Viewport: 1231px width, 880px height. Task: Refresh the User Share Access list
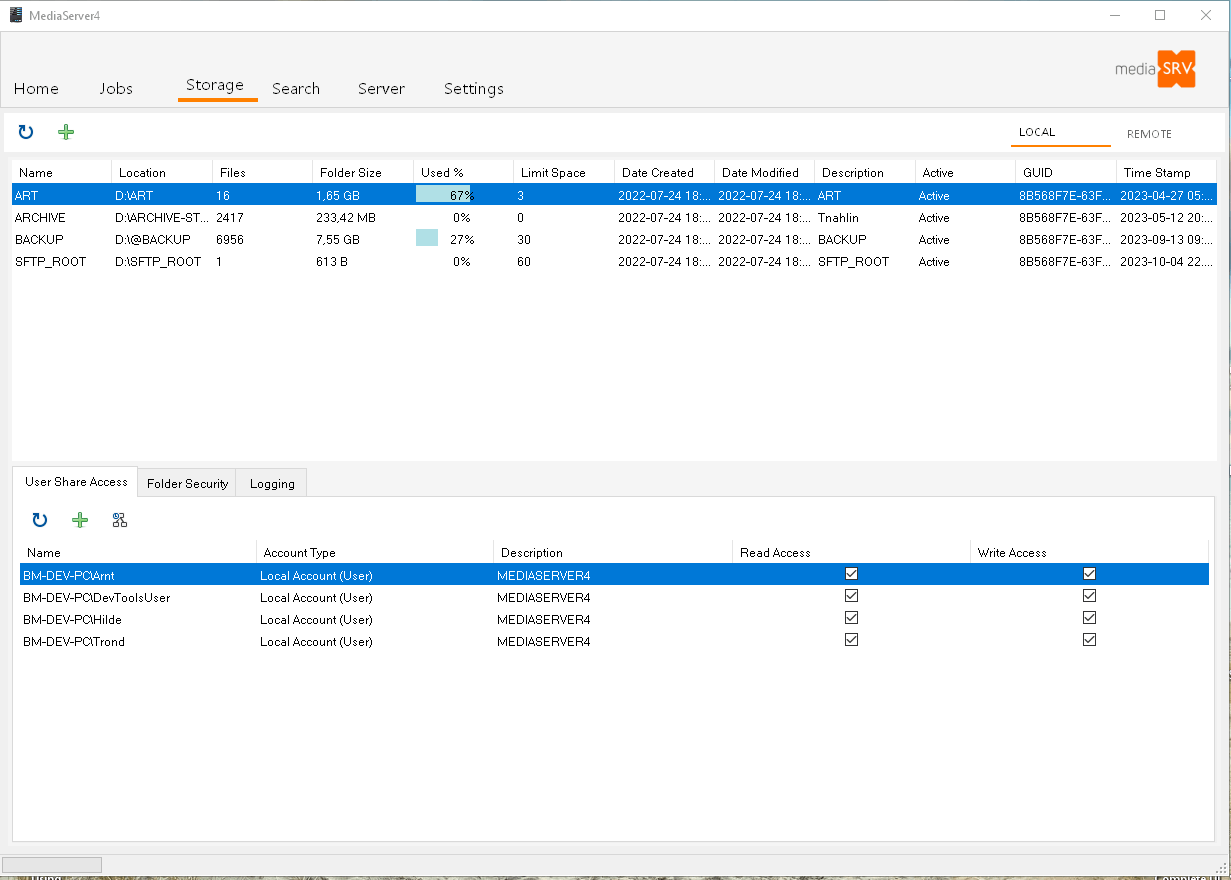click(x=40, y=520)
